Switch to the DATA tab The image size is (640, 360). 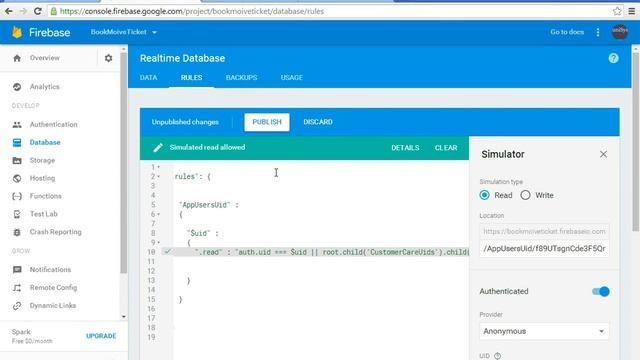tap(149, 78)
